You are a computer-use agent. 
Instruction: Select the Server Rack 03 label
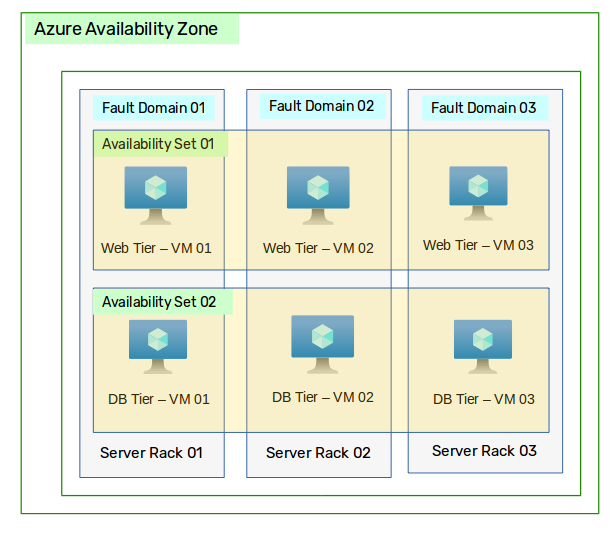coord(484,451)
